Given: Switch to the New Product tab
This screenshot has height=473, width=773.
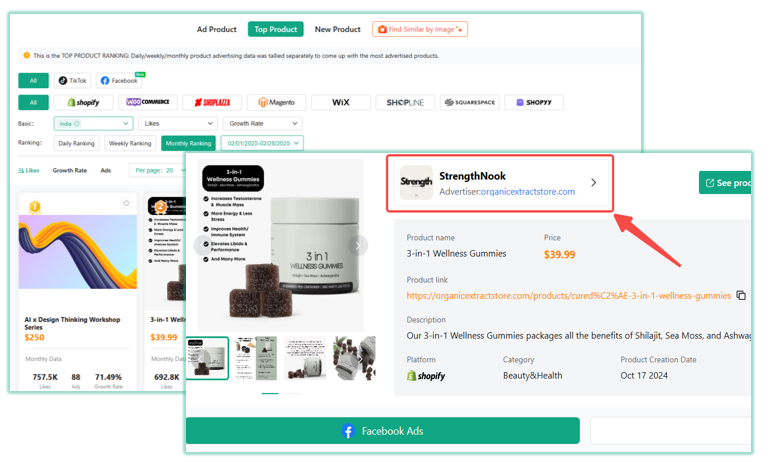Looking at the screenshot, I should point(338,29).
